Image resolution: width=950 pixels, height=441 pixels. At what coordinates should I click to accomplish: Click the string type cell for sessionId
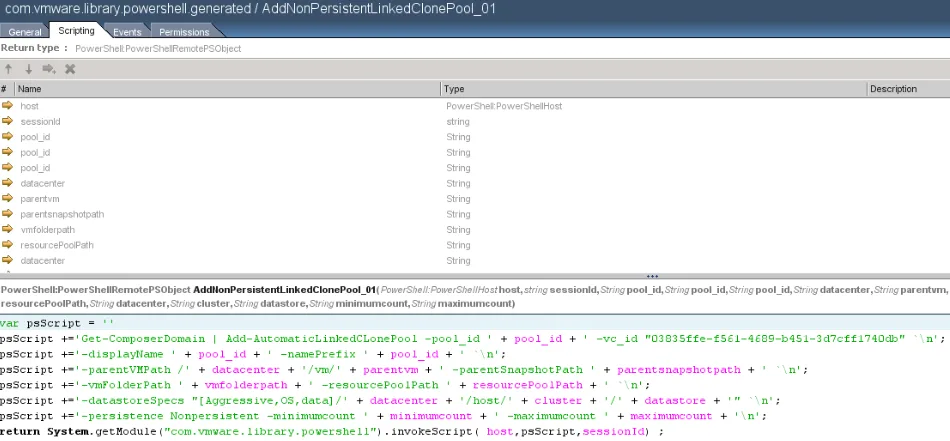[x=458, y=122]
